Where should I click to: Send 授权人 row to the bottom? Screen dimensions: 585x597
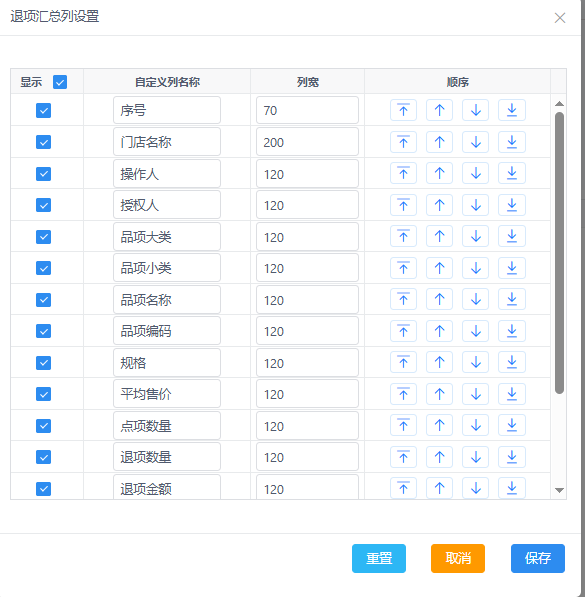click(512, 205)
